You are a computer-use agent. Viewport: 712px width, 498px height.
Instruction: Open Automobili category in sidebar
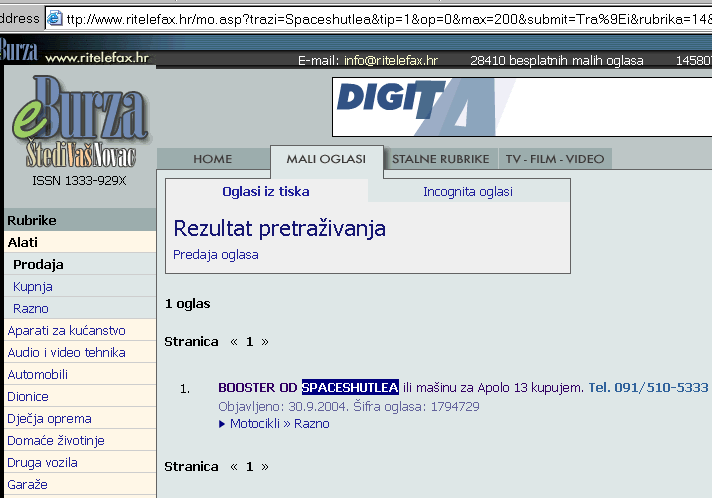[x=38, y=375]
